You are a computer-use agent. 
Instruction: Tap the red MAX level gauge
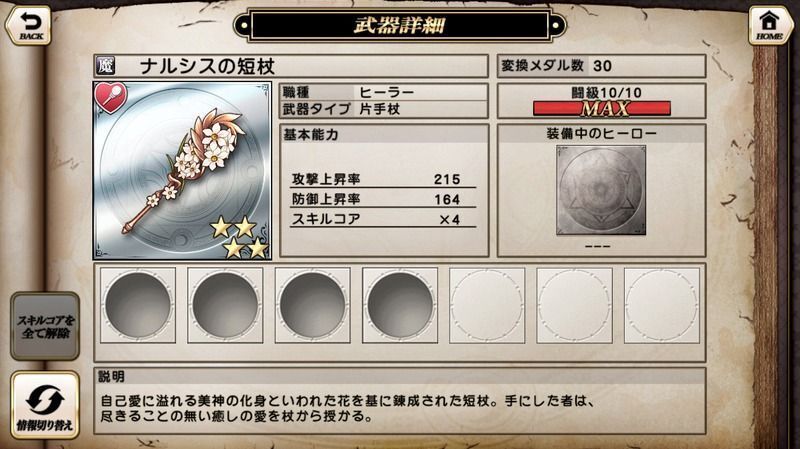tap(602, 108)
